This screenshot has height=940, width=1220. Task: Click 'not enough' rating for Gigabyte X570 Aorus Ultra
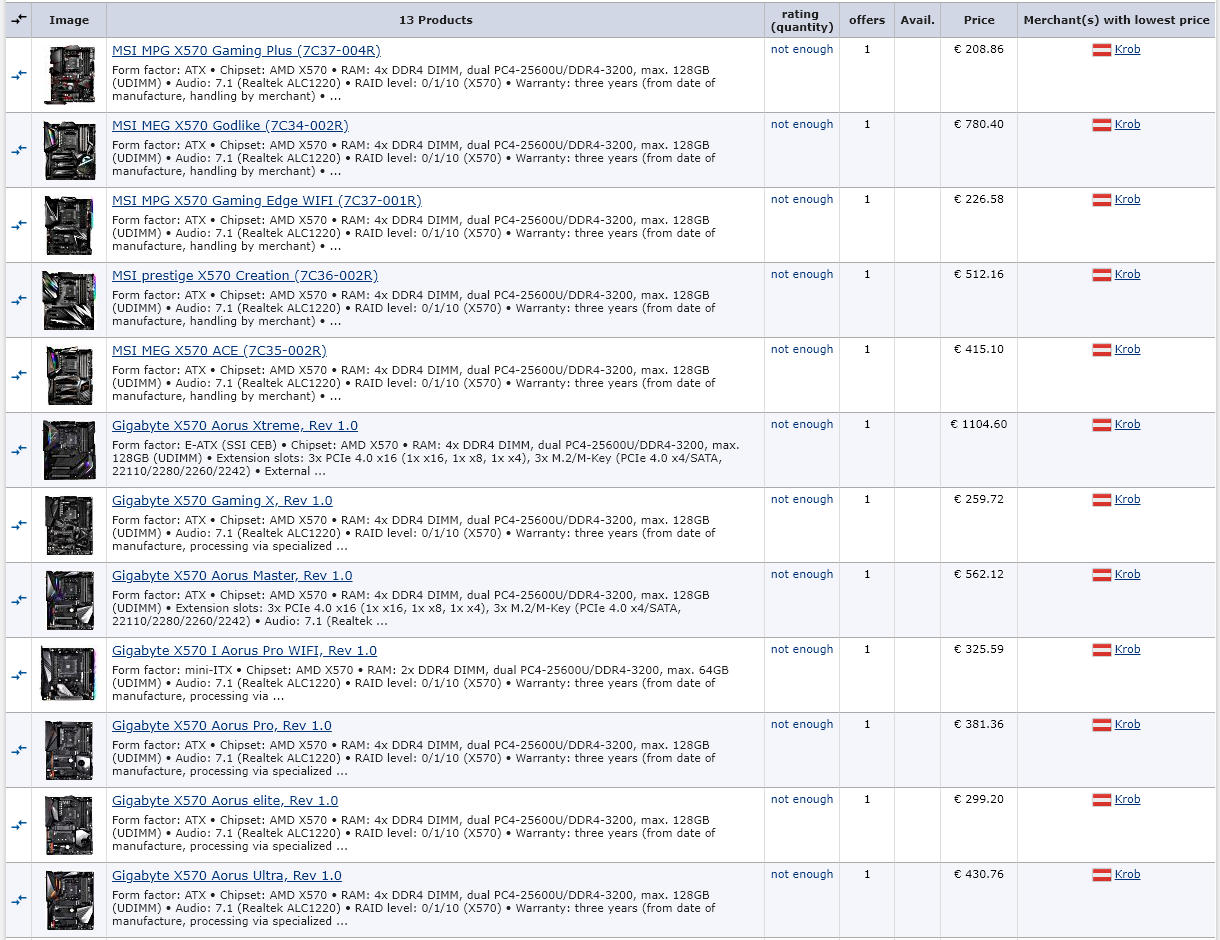pyautogui.click(x=802, y=875)
